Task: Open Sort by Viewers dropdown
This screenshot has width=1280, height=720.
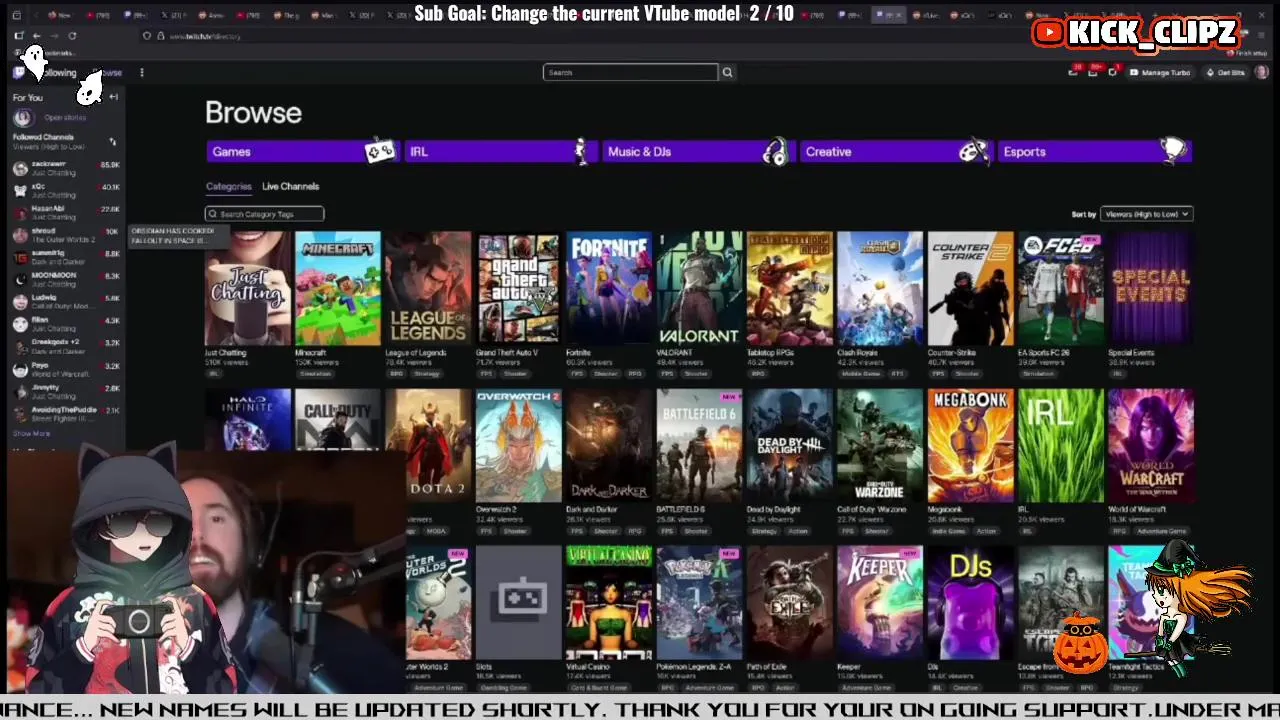Action: pyautogui.click(x=1146, y=214)
